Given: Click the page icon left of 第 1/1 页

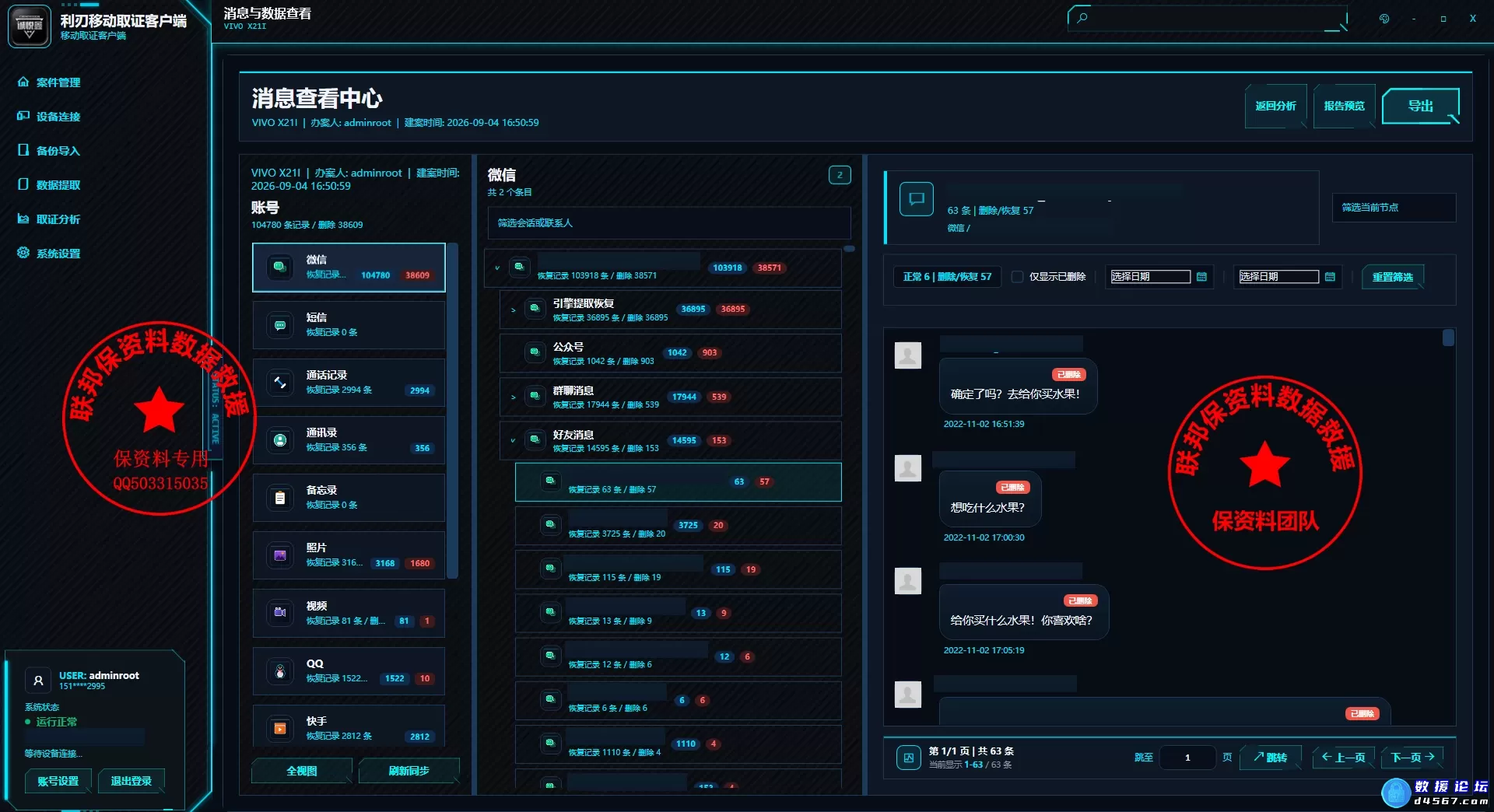Looking at the screenshot, I should click(x=908, y=757).
